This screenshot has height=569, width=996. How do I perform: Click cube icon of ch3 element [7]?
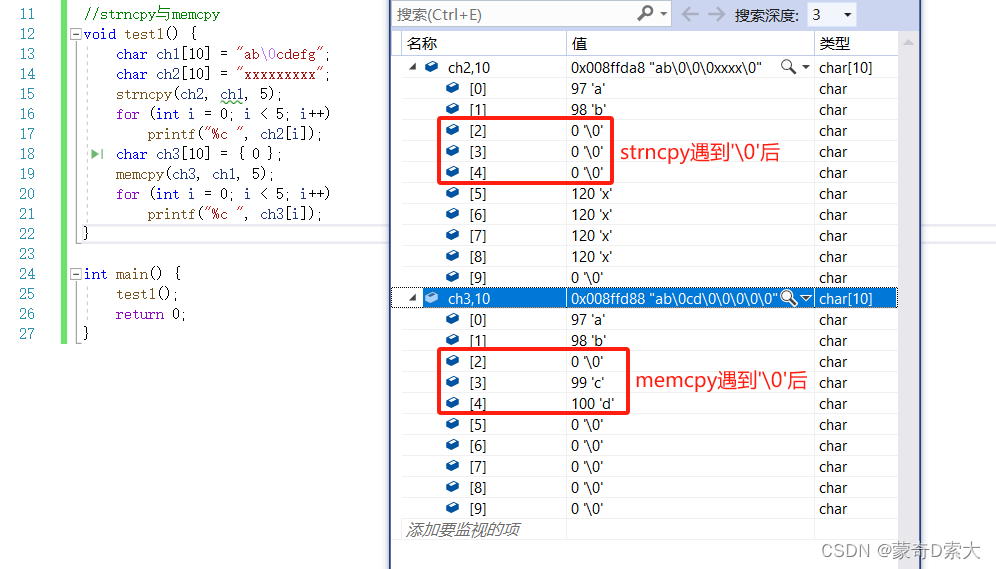(452, 465)
